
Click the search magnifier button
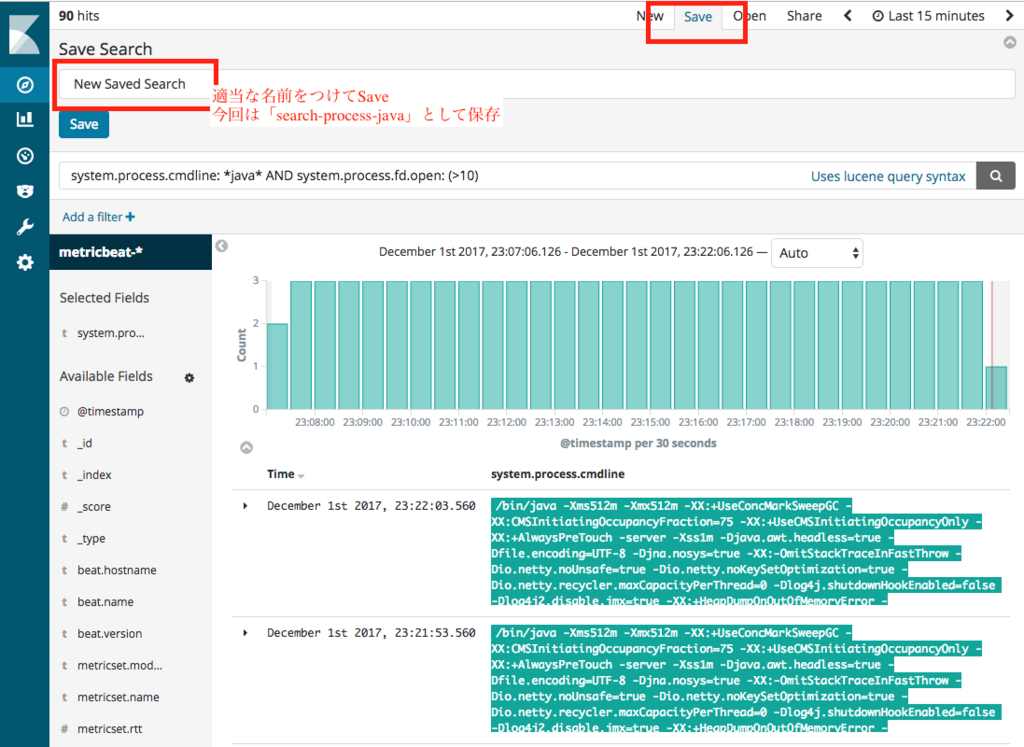pyautogui.click(x=995, y=176)
